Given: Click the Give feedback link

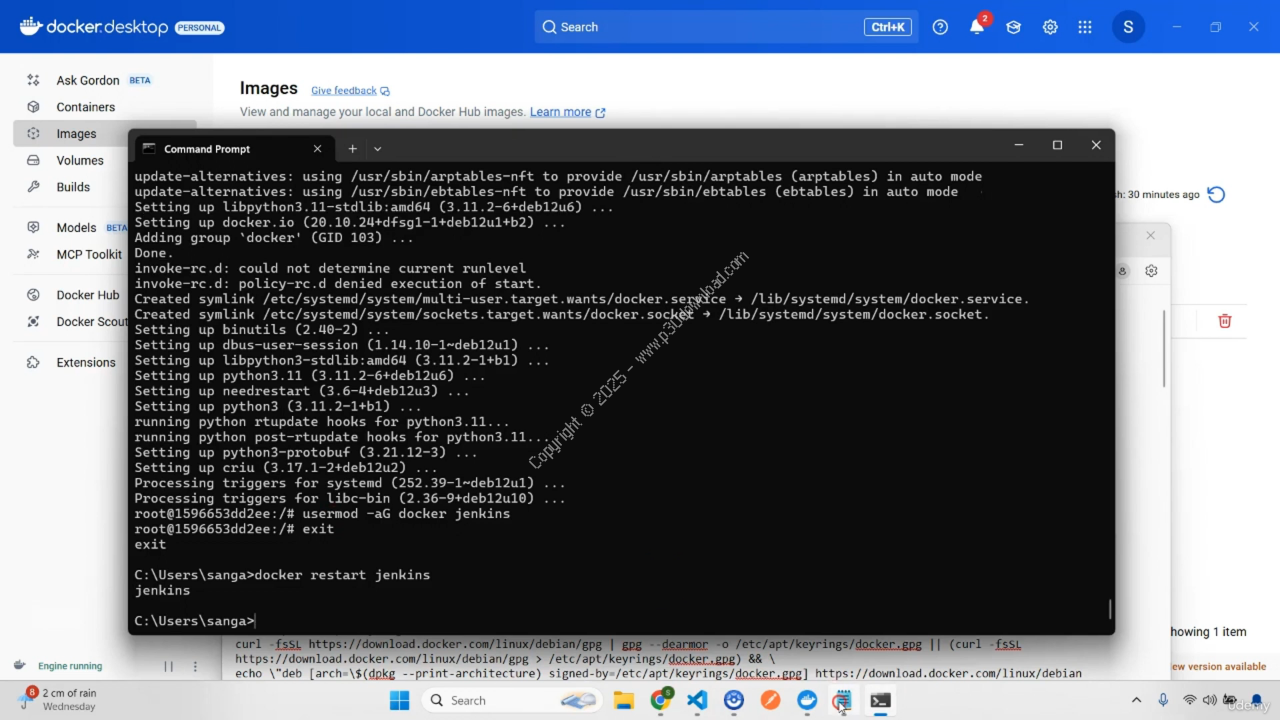Looking at the screenshot, I should pos(344,91).
